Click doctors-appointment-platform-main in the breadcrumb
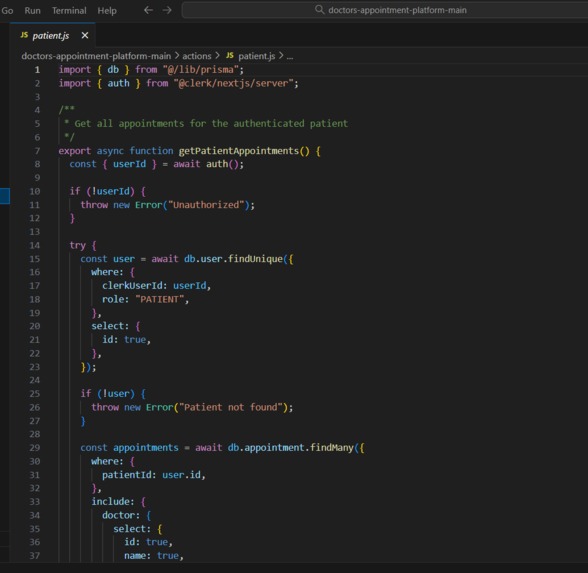Image resolution: width=588 pixels, height=573 pixels. (x=96, y=56)
